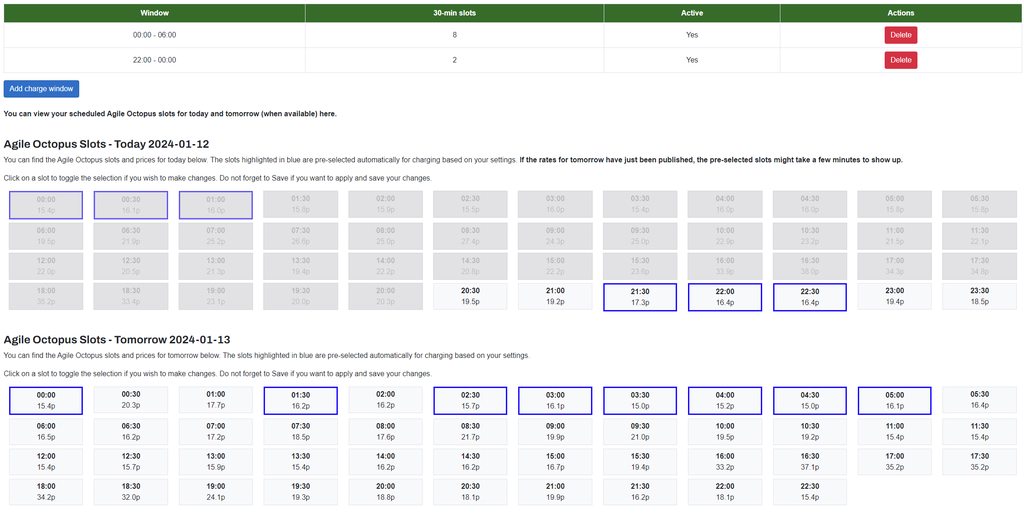Toggle tomorrow's 01:30 slot off
This screenshot has height=528, width=1024.
[300, 400]
